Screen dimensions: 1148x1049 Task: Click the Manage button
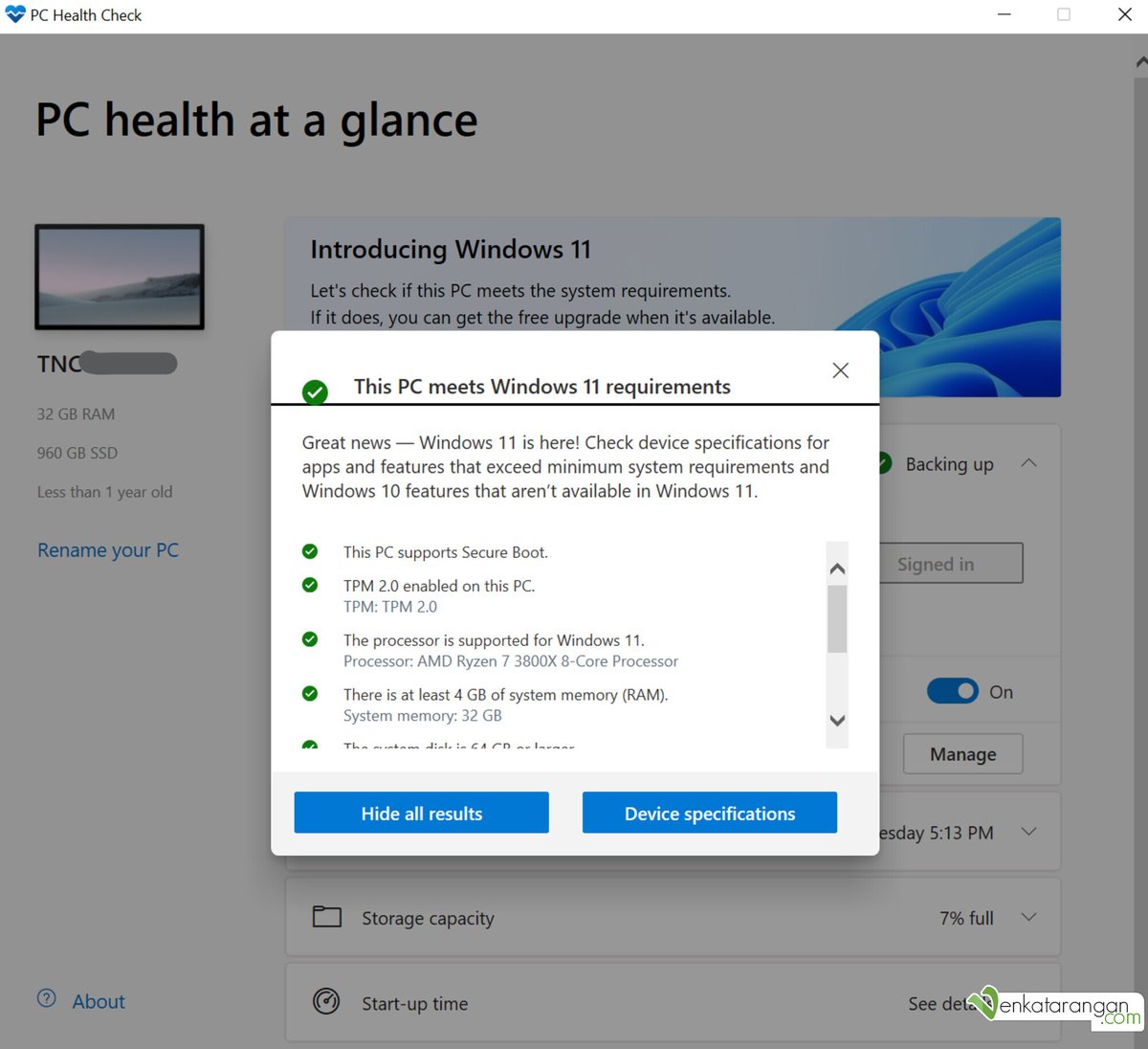[963, 754]
